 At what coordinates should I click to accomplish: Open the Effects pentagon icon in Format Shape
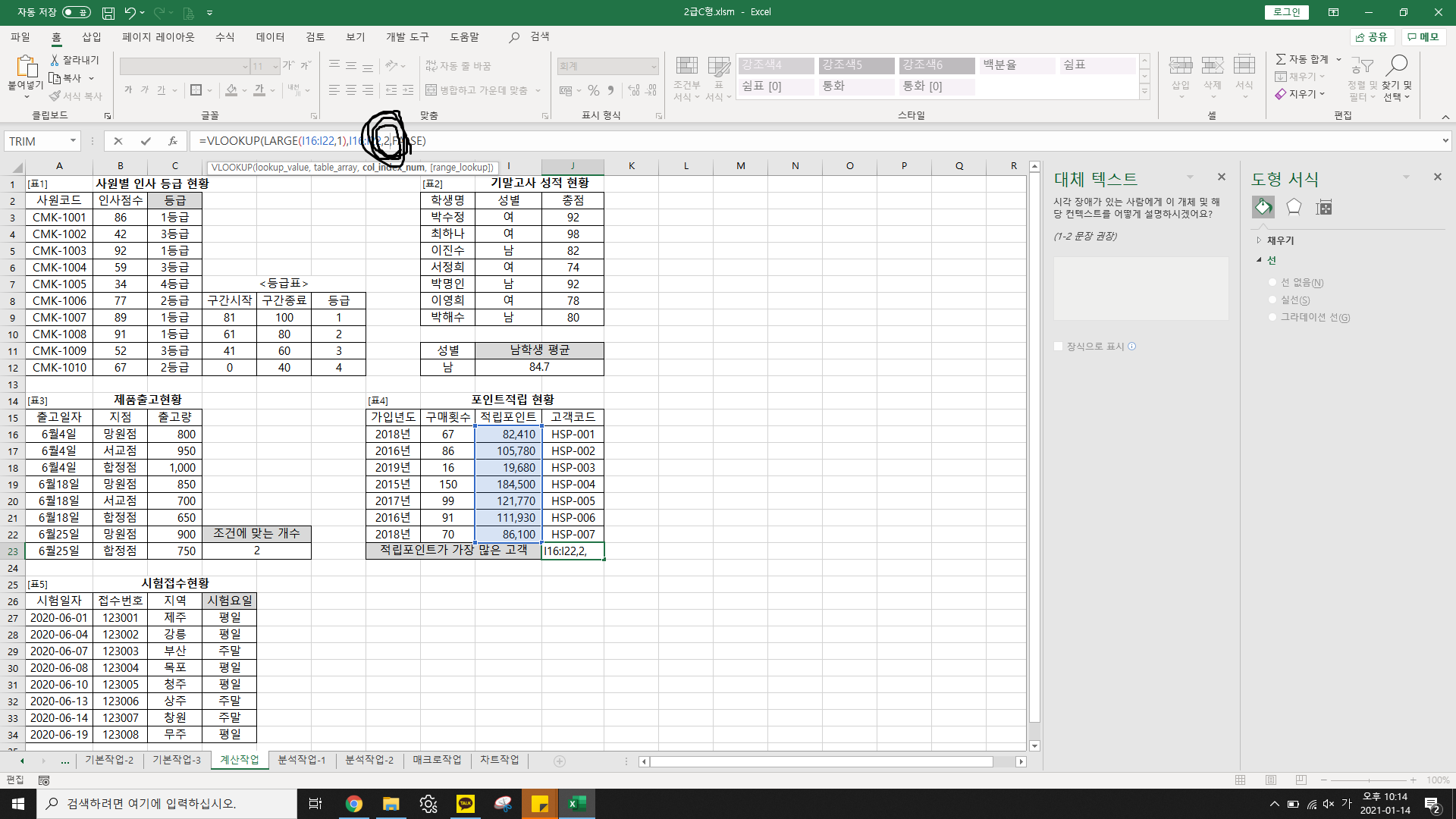coord(1294,207)
